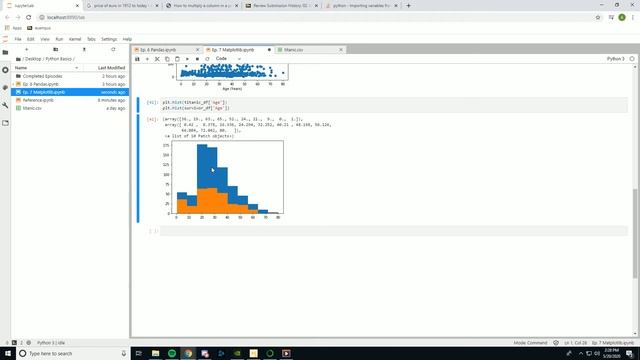Sort files by Last Modified column
Viewport: 640px width, 360px height.
(111, 68)
